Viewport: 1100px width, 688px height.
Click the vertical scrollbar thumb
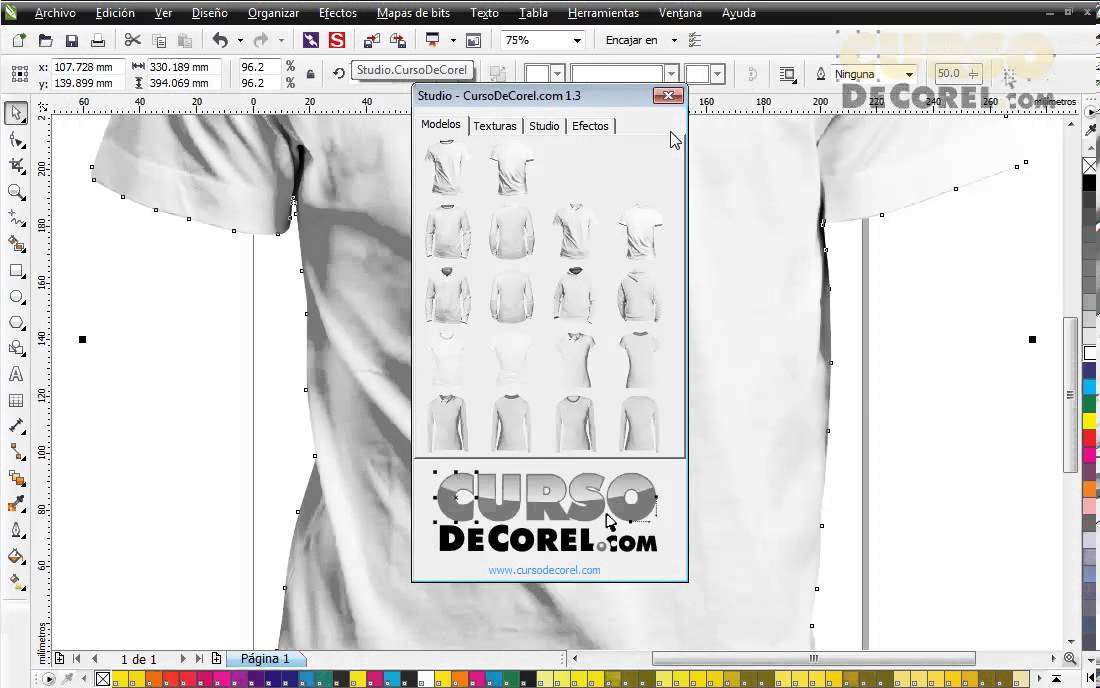click(x=1071, y=395)
